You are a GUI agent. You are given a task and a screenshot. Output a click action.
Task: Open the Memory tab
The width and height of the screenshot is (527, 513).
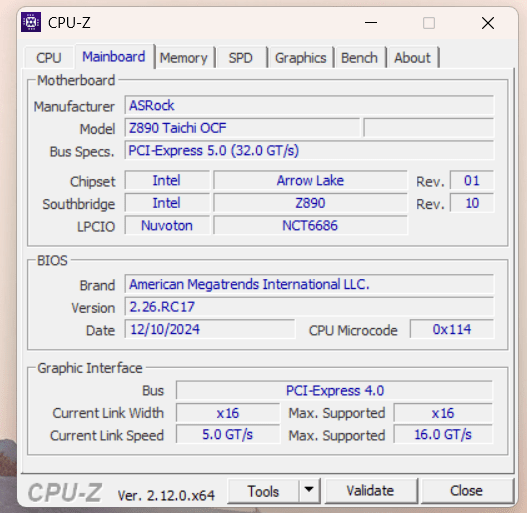click(x=184, y=58)
